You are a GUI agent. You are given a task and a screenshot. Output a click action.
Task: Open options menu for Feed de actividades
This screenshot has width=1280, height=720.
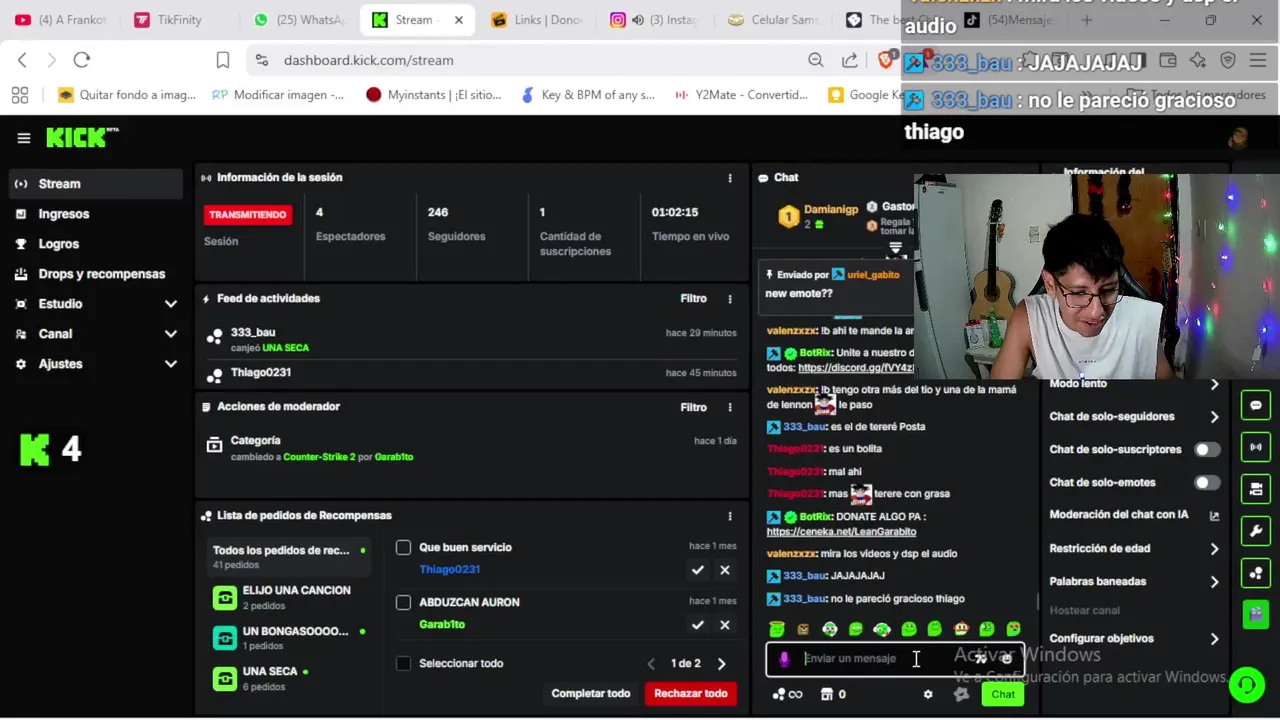point(730,299)
